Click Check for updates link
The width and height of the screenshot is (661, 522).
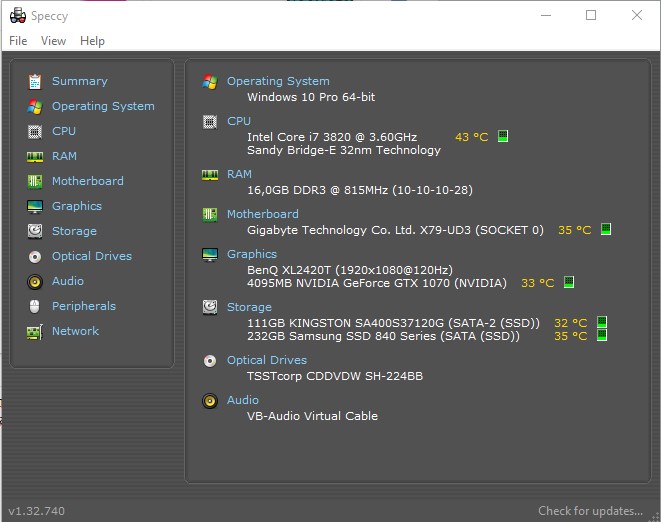pos(590,511)
